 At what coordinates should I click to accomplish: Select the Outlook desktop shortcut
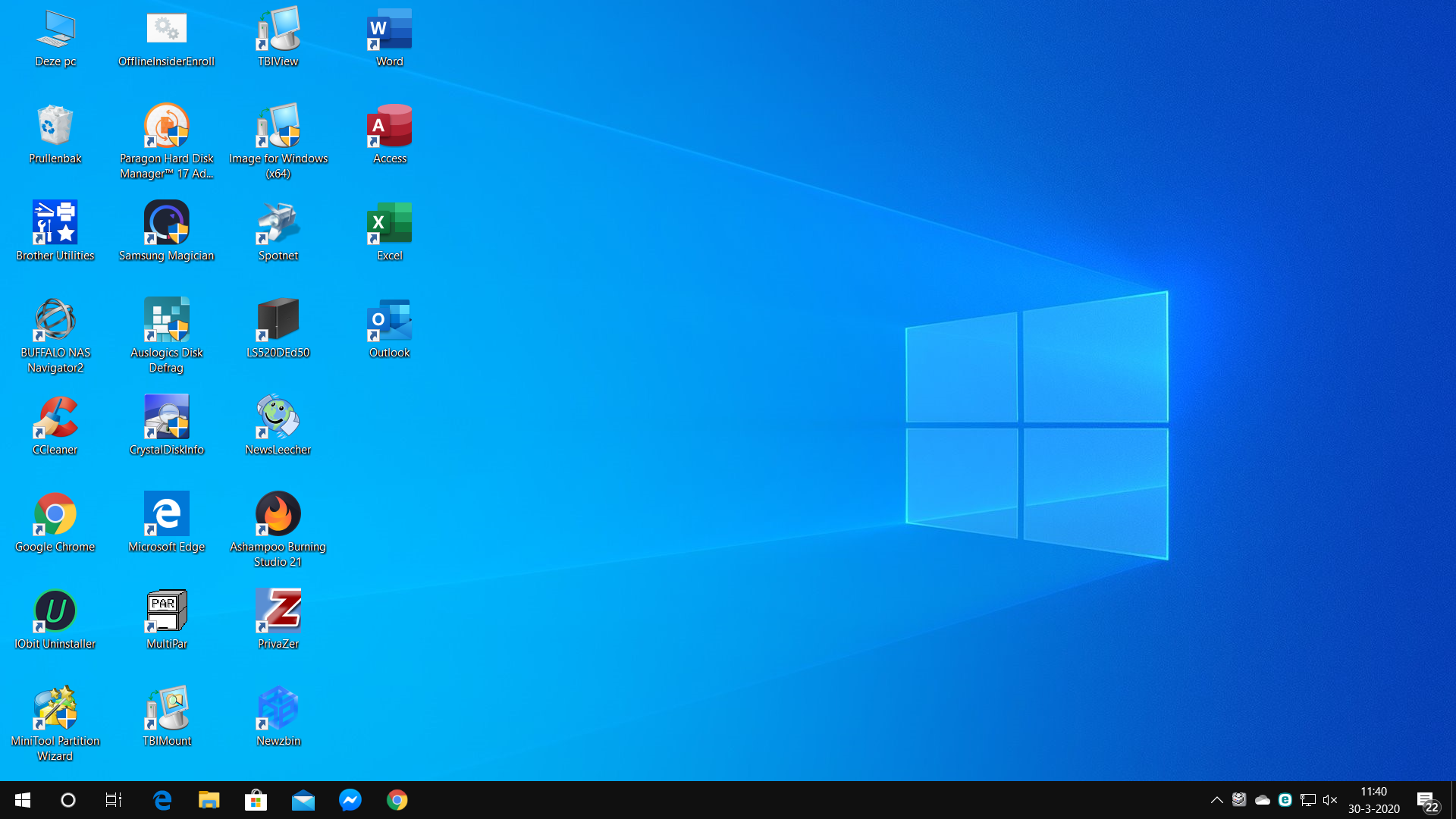[390, 329]
